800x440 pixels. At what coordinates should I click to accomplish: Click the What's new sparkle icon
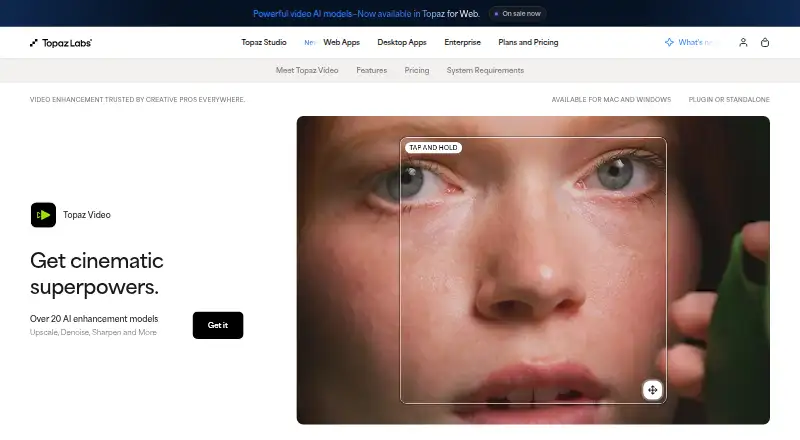click(669, 42)
